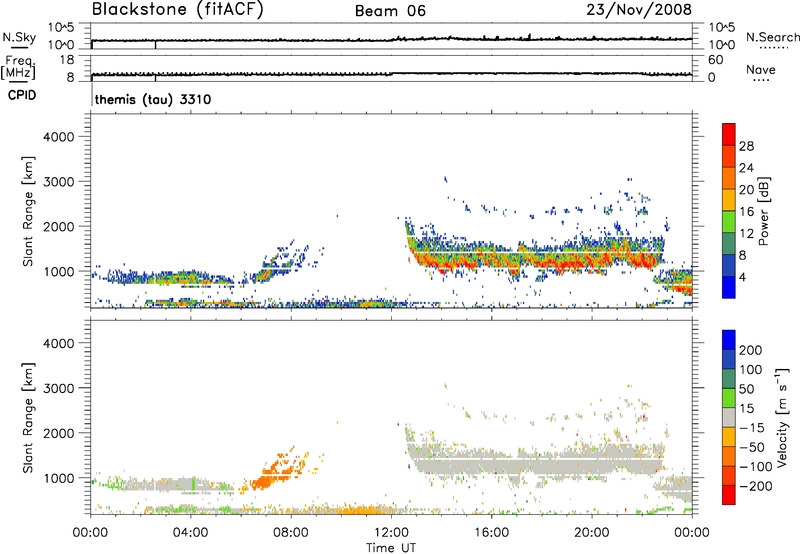Click the Velocity tick label 200
This screenshot has height=554, width=800.
click(x=751, y=350)
